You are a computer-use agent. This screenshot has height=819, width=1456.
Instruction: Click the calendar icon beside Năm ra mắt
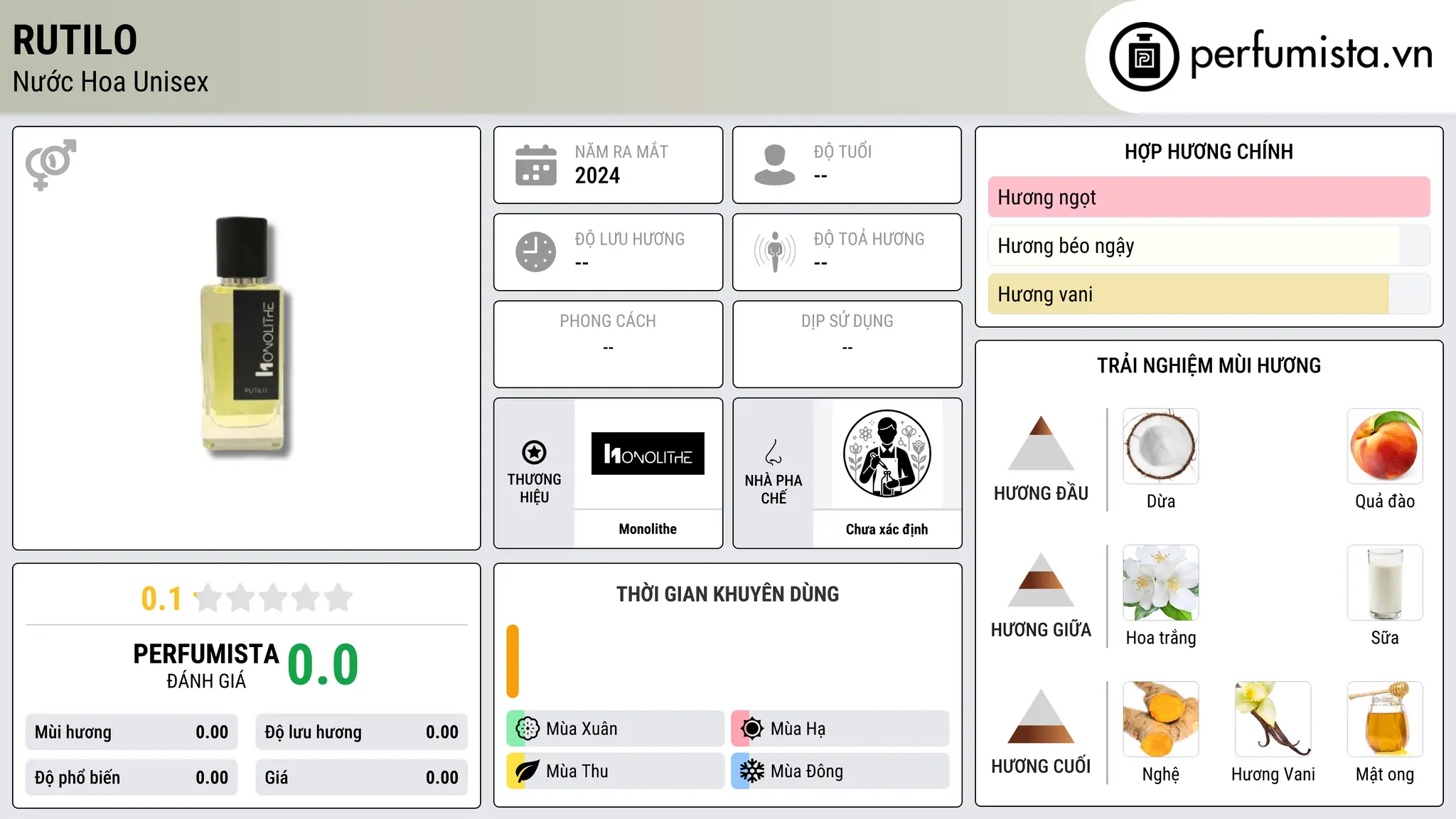536,165
